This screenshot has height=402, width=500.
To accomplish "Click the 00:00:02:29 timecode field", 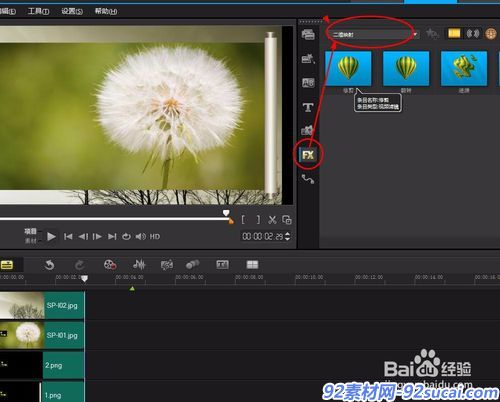I will tap(262, 237).
